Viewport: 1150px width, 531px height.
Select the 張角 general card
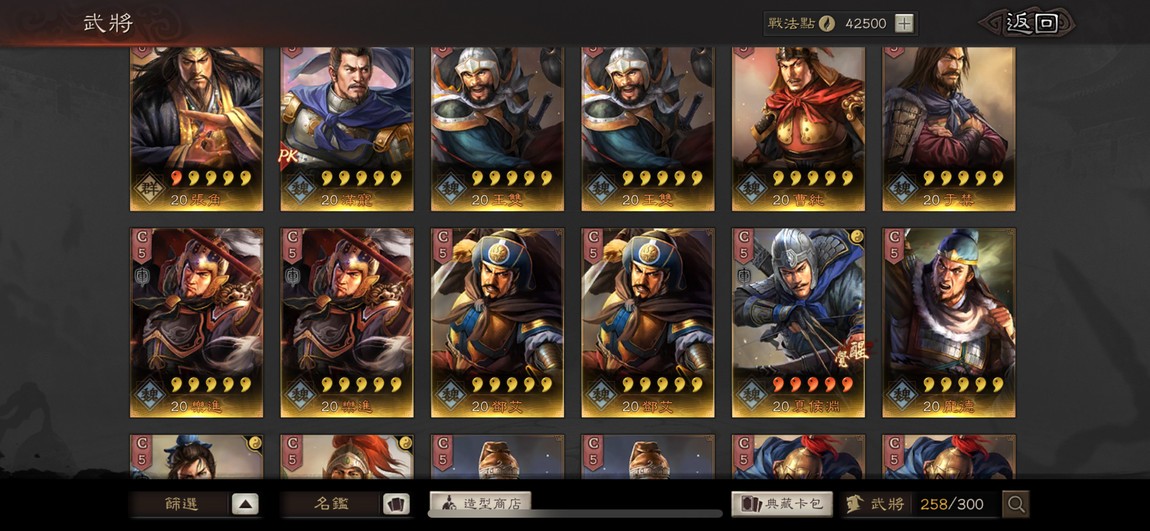coord(197,129)
